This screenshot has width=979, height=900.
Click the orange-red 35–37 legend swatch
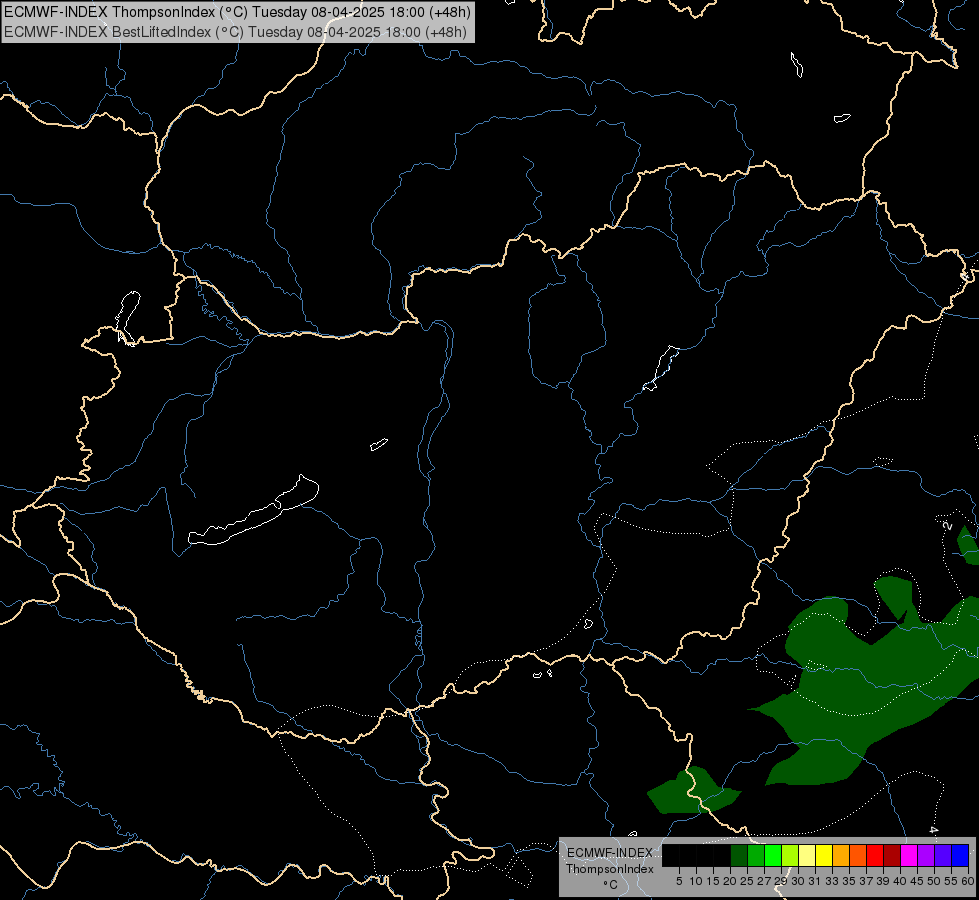[858, 855]
